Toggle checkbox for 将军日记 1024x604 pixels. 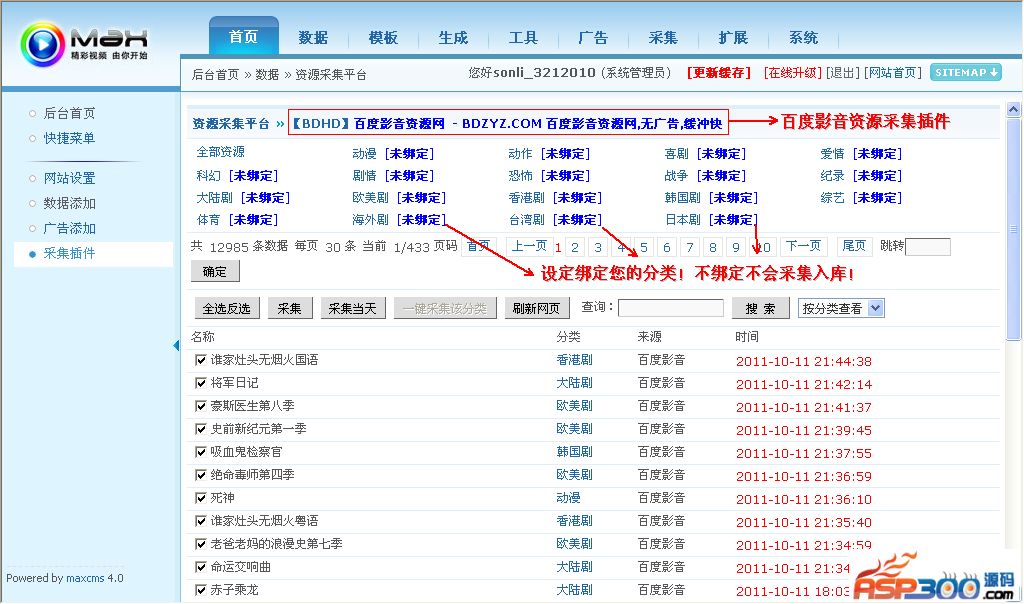200,383
